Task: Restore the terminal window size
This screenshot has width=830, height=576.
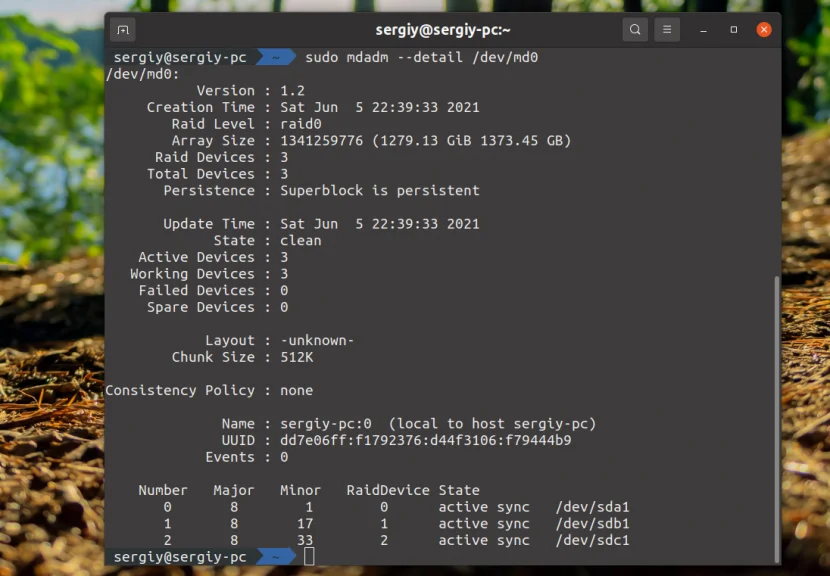Action: (732, 29)
